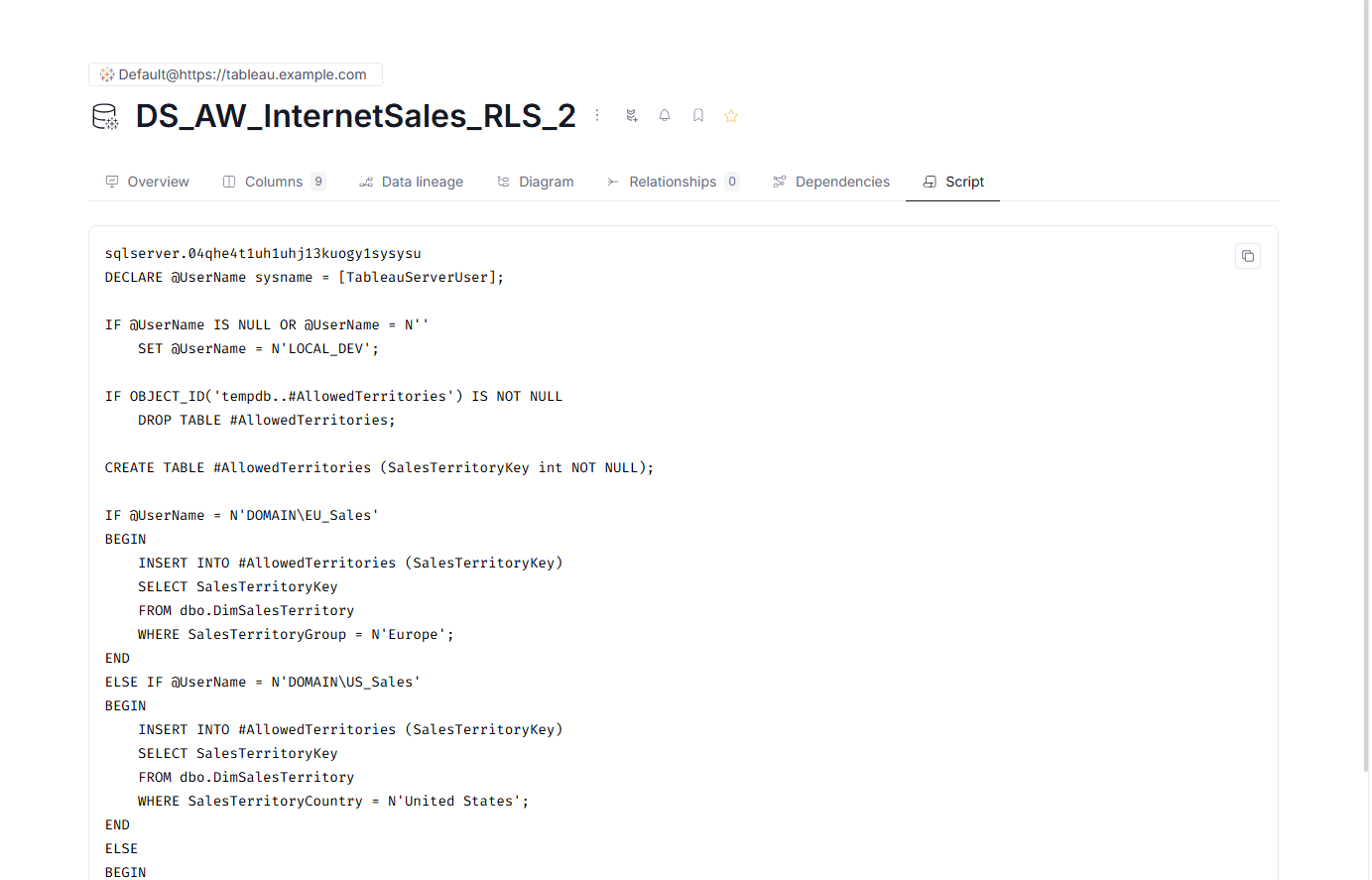Click the data source database icon
Viewport: 1372px width, 880px height.
coord(105,117)
